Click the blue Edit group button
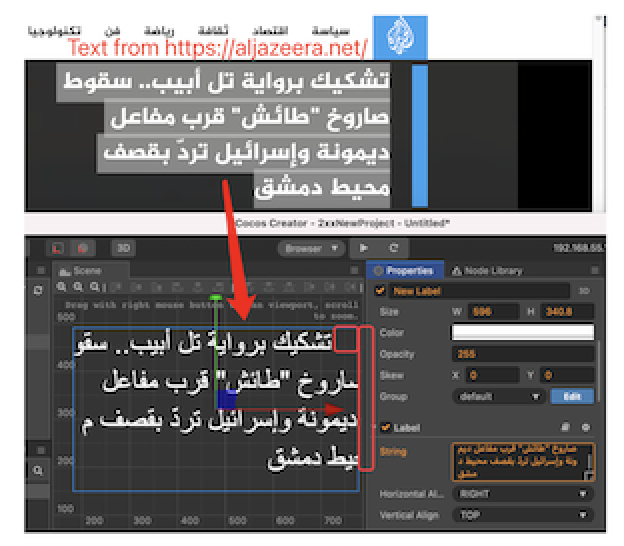The image size is (624, 546). (572, 396)
